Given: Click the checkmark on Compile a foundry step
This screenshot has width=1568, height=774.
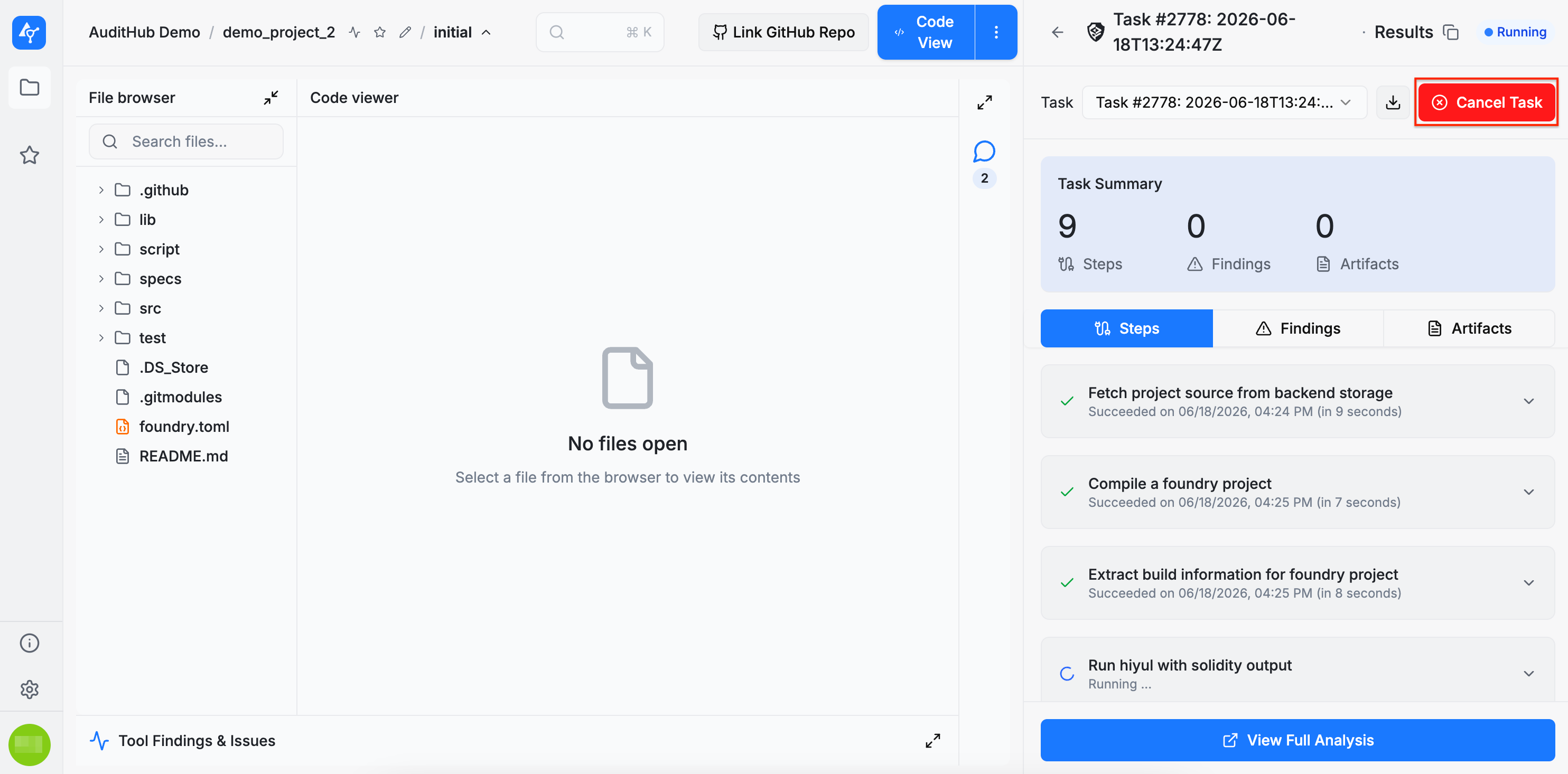Looking at the screenshot, I should pos(1067,492).
